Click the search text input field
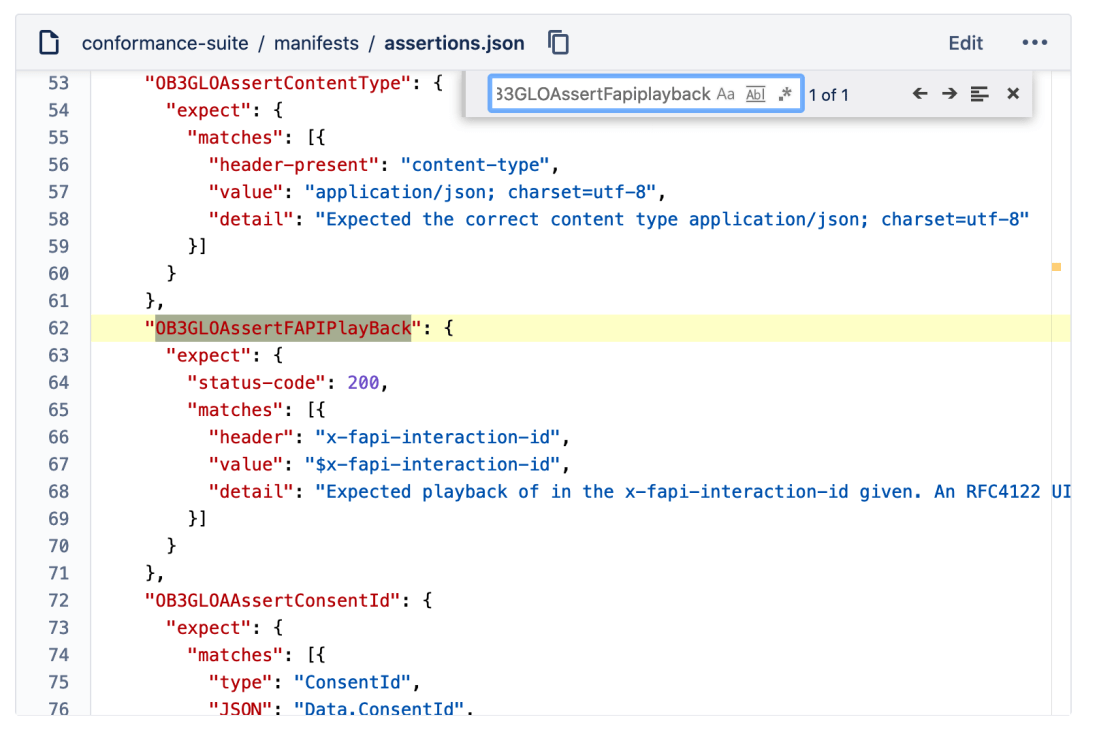 pos(602,94)
